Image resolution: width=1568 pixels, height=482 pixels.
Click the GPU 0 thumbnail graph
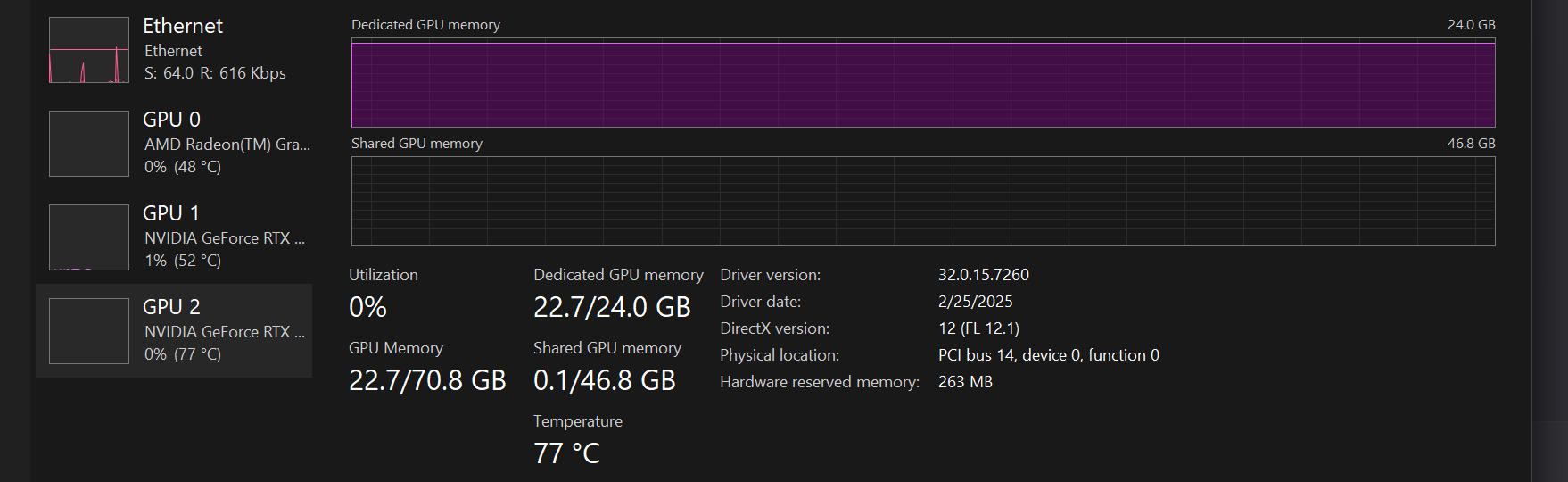coord(89,144)
